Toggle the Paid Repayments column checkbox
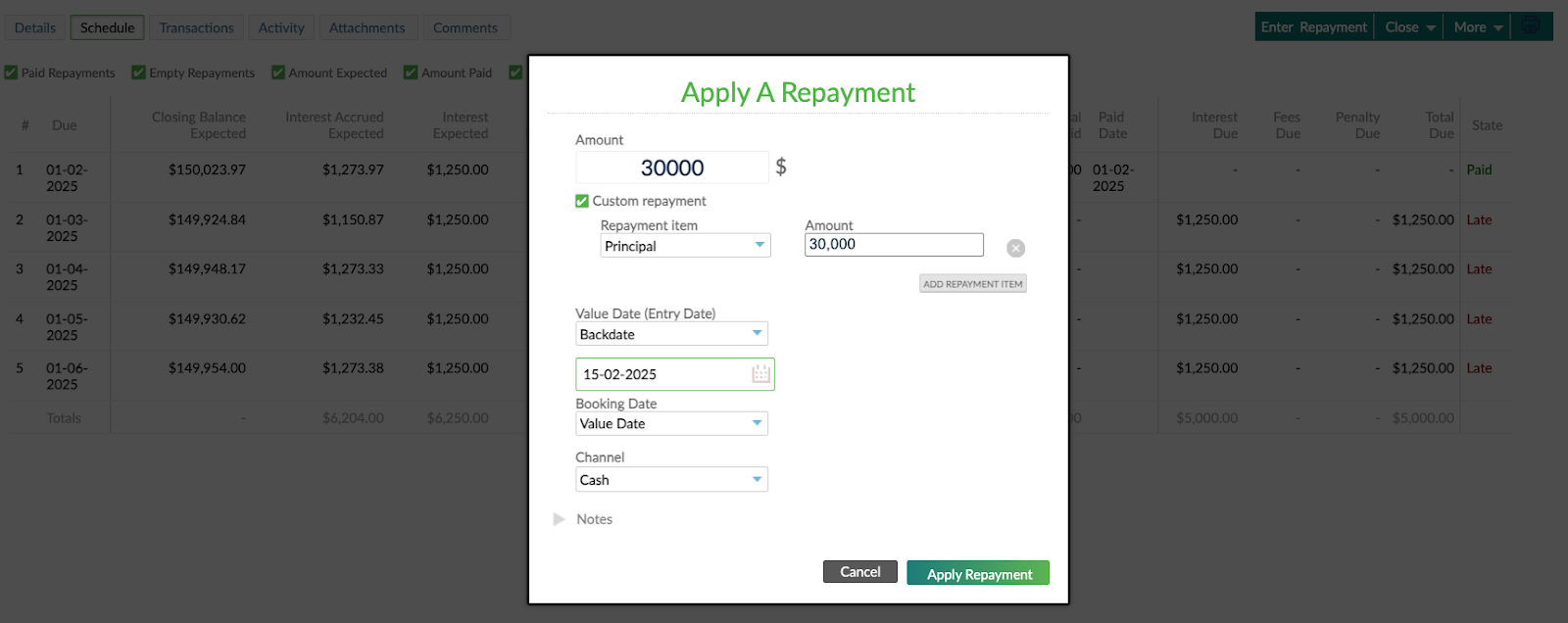This screenshot has width=1568, height=623. click(11, 72)
